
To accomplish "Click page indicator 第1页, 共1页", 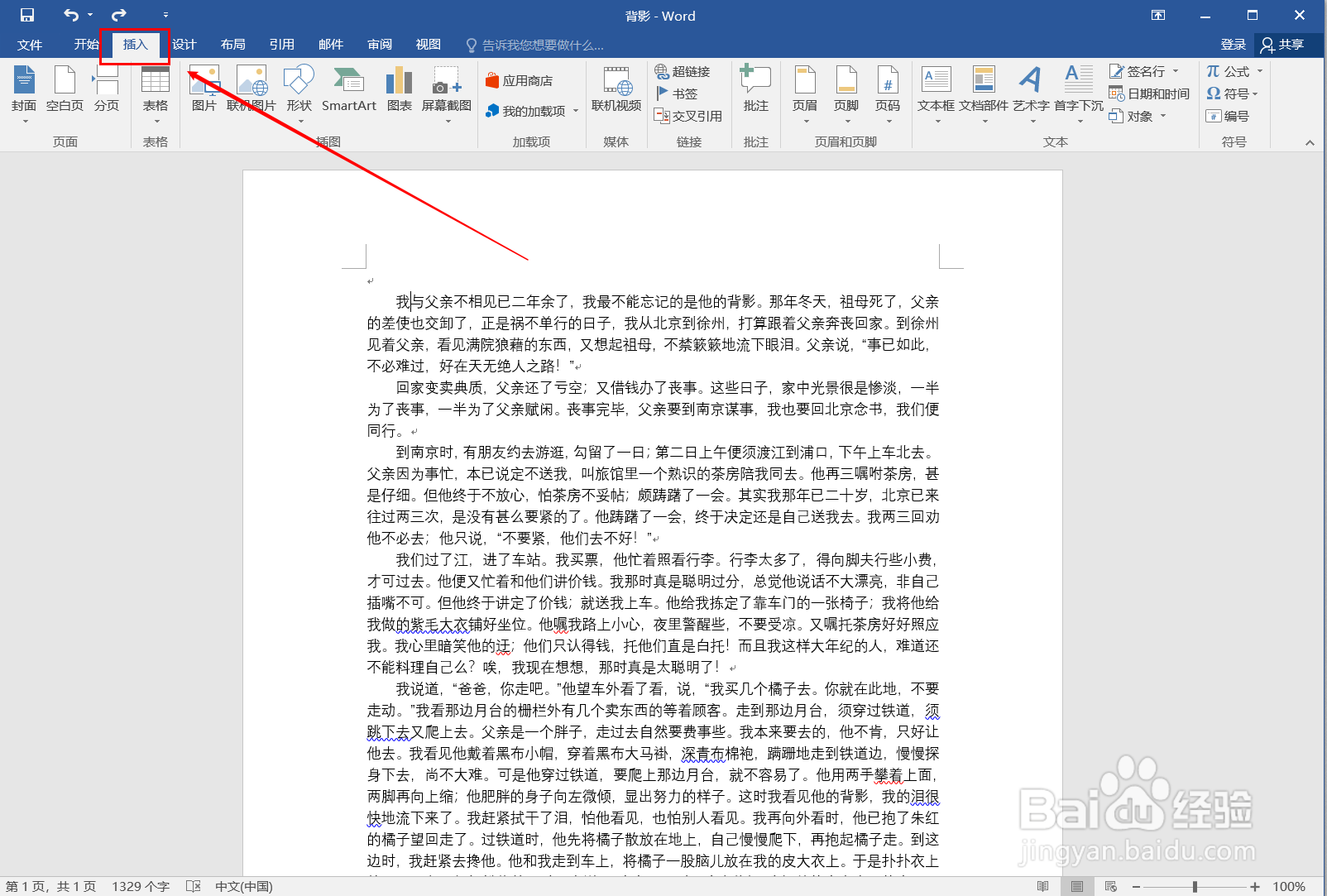I will (50, 886).
